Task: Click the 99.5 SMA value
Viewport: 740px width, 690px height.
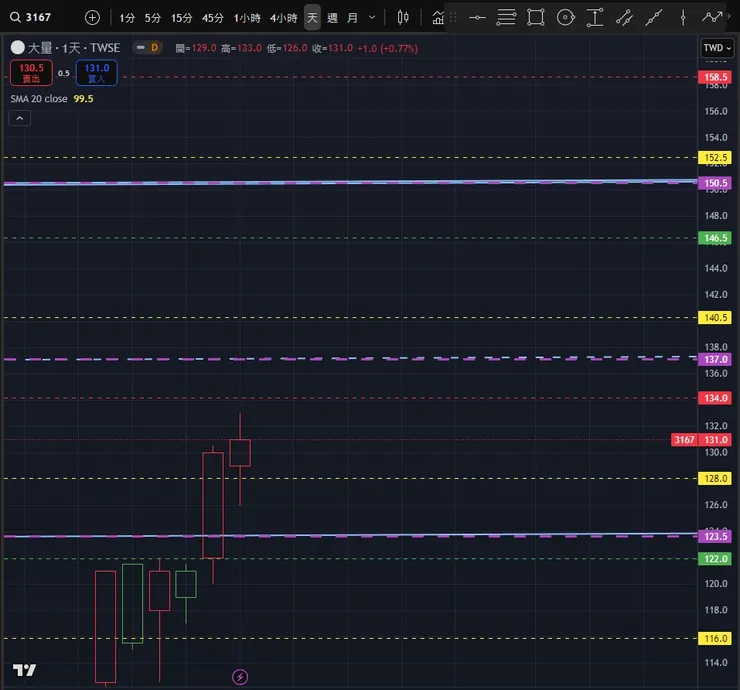Action: tap(84, 99)
